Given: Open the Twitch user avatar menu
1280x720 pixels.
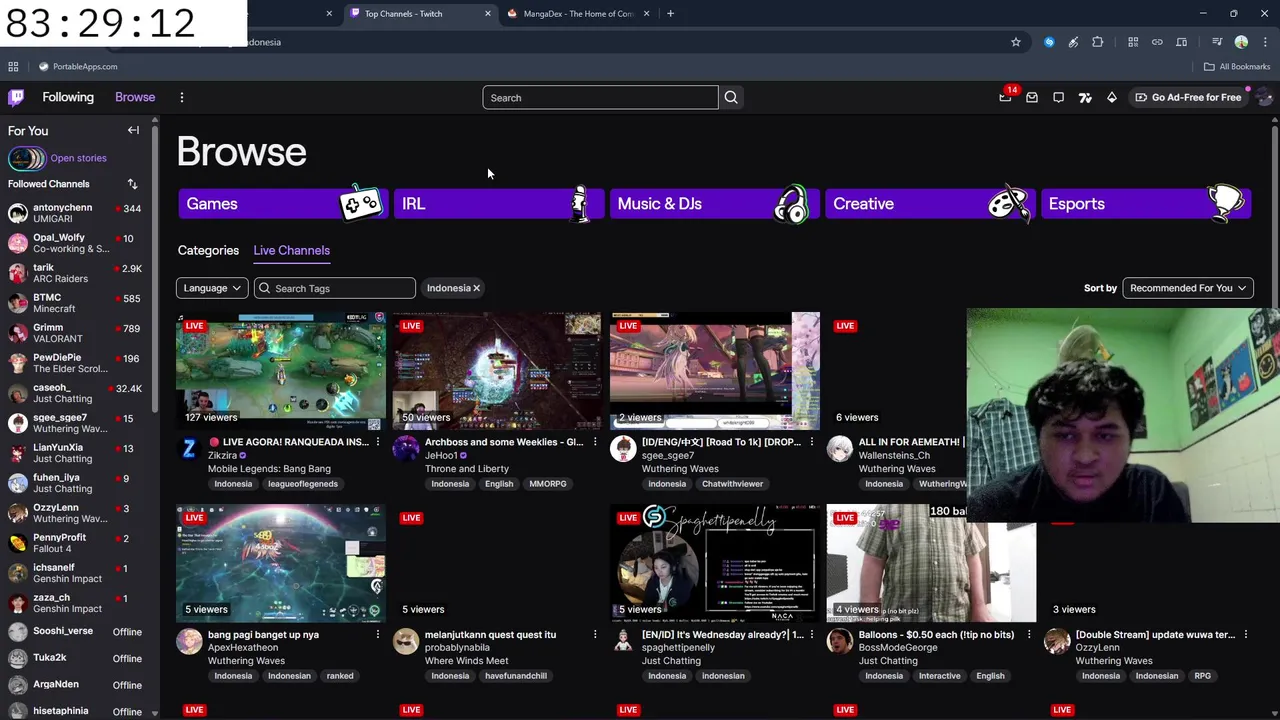Looking at the screenshot, I should [x=1264, y=97].
